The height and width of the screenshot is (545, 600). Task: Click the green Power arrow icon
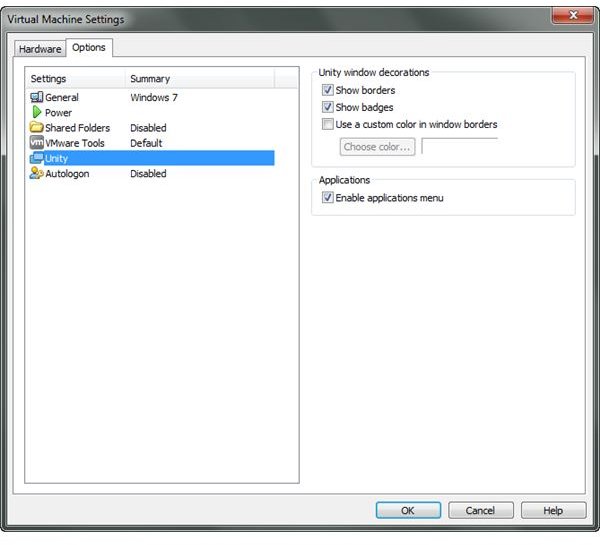click(37, 112)
